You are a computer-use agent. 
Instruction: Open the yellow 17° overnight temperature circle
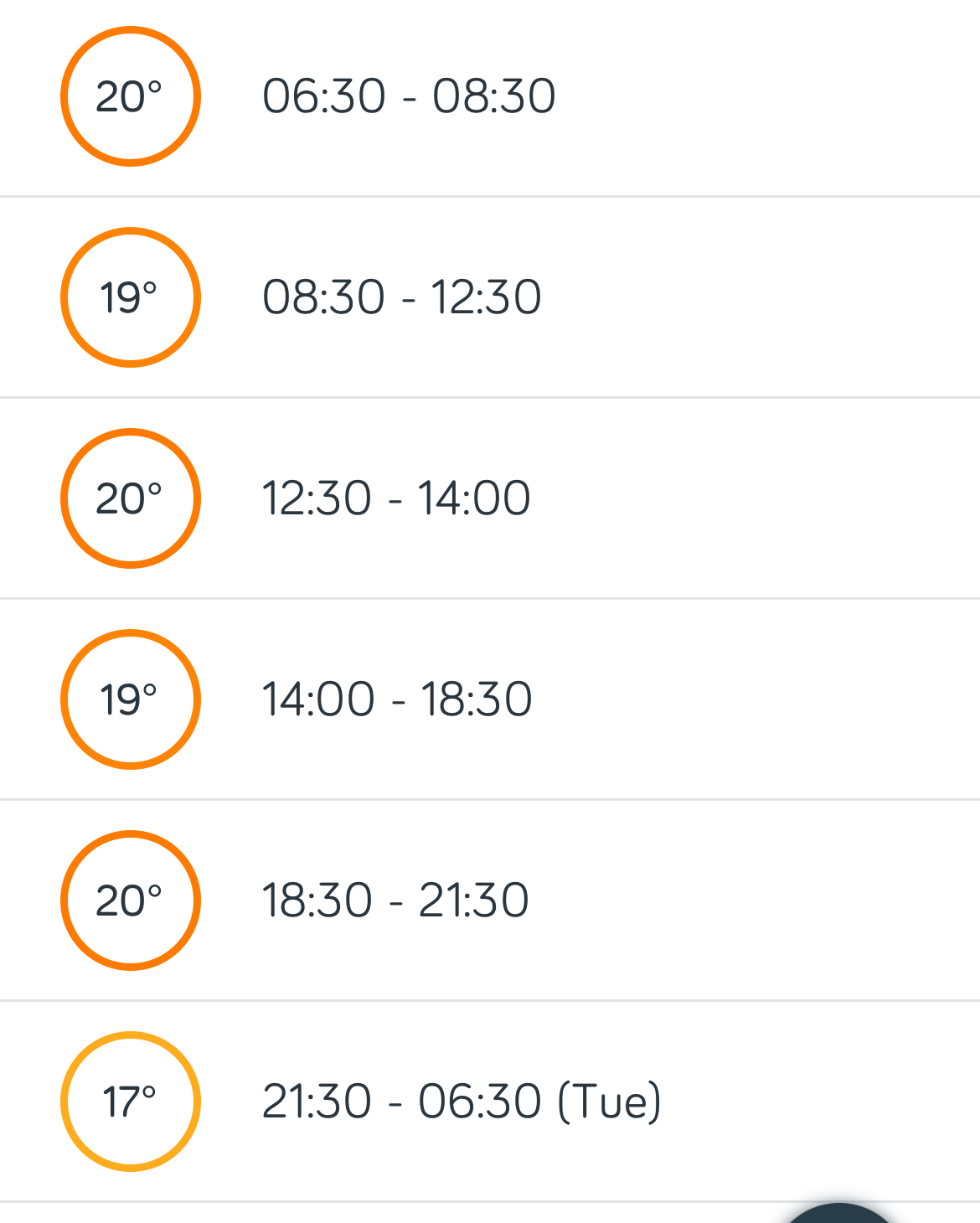point(131,1102)
